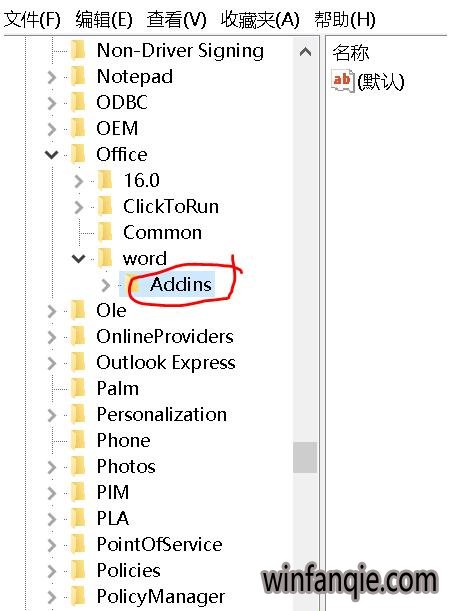
Task: Click the Palm folder icon
Action: point(78,388)
